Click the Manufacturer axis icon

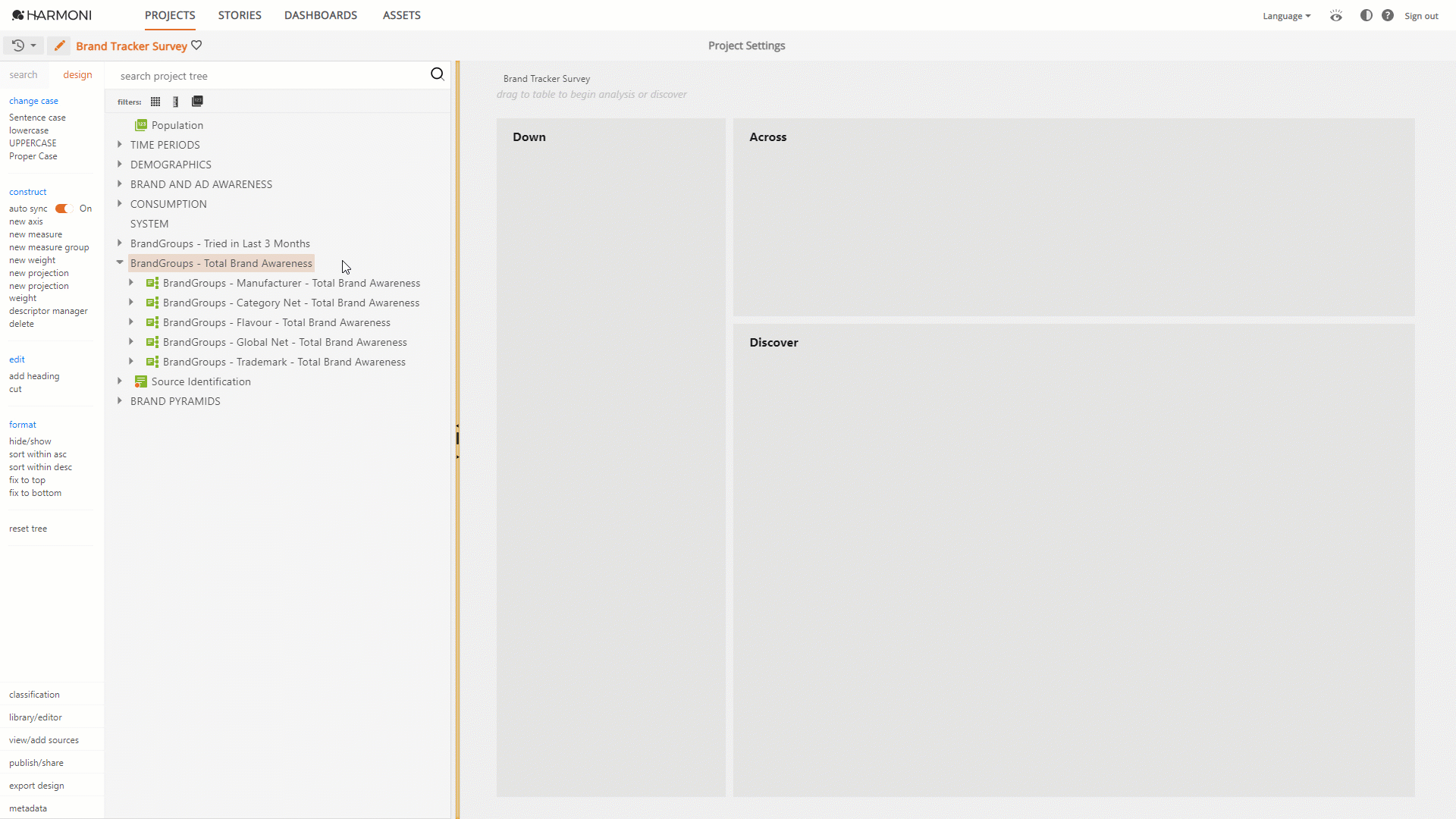click(x=152, y=283)
